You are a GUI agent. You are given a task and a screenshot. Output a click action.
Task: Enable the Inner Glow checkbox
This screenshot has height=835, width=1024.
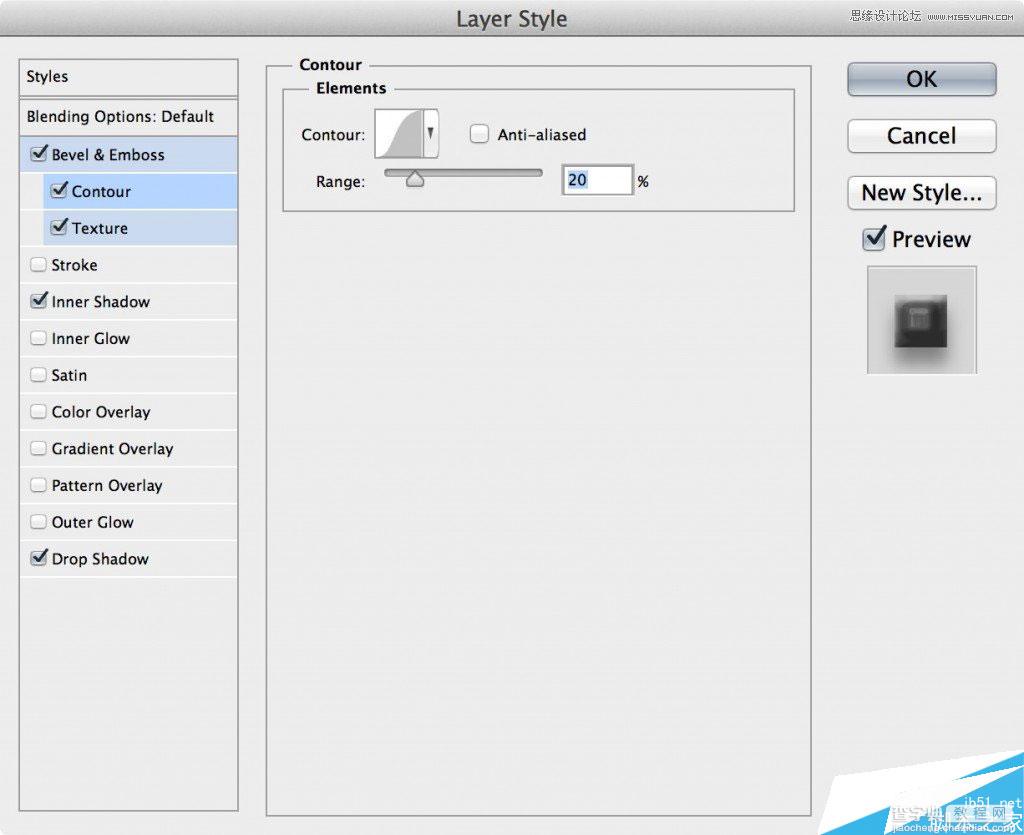click(39, 338)
